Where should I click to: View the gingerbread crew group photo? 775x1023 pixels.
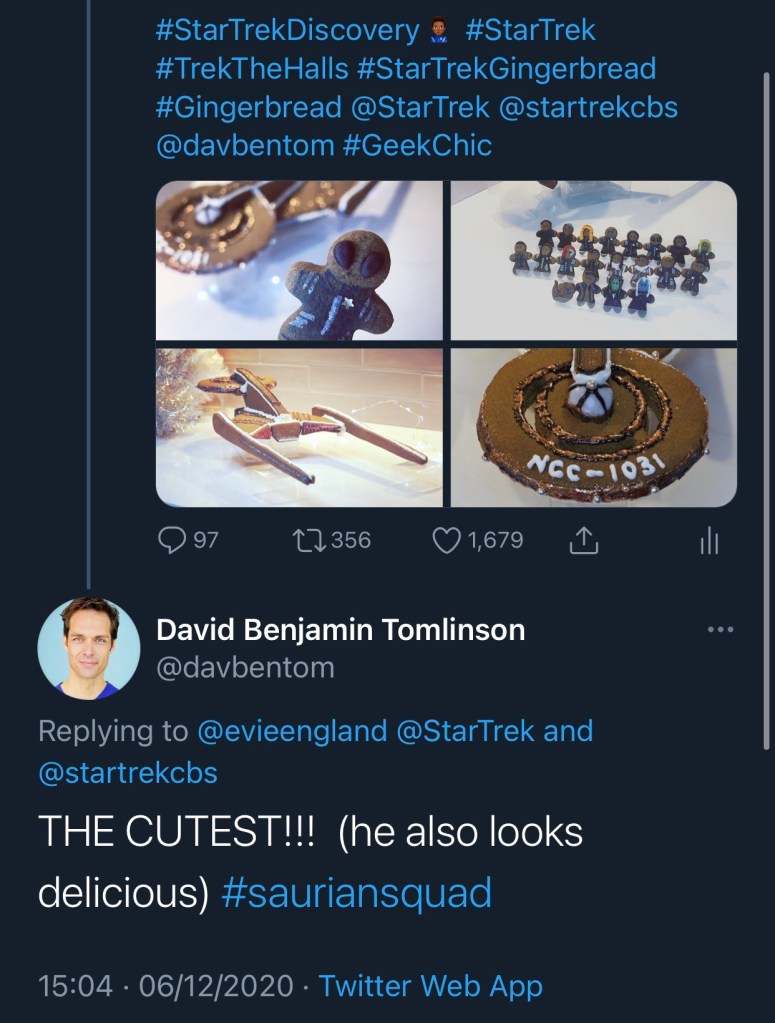pos(594,260)
